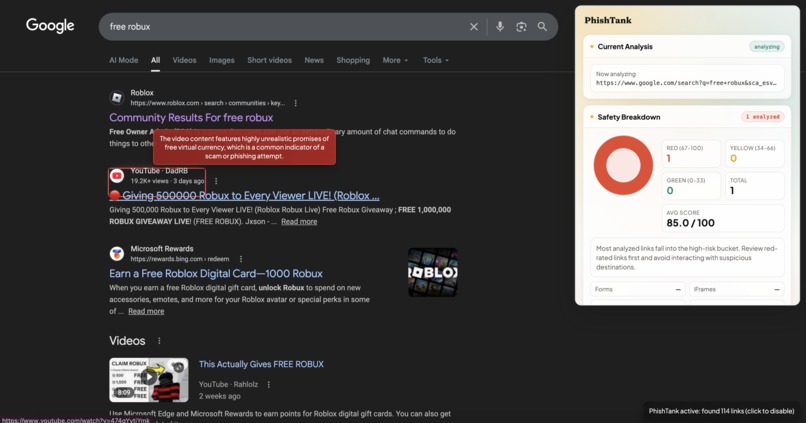Click the TOTAL count card

pos(755,186)
